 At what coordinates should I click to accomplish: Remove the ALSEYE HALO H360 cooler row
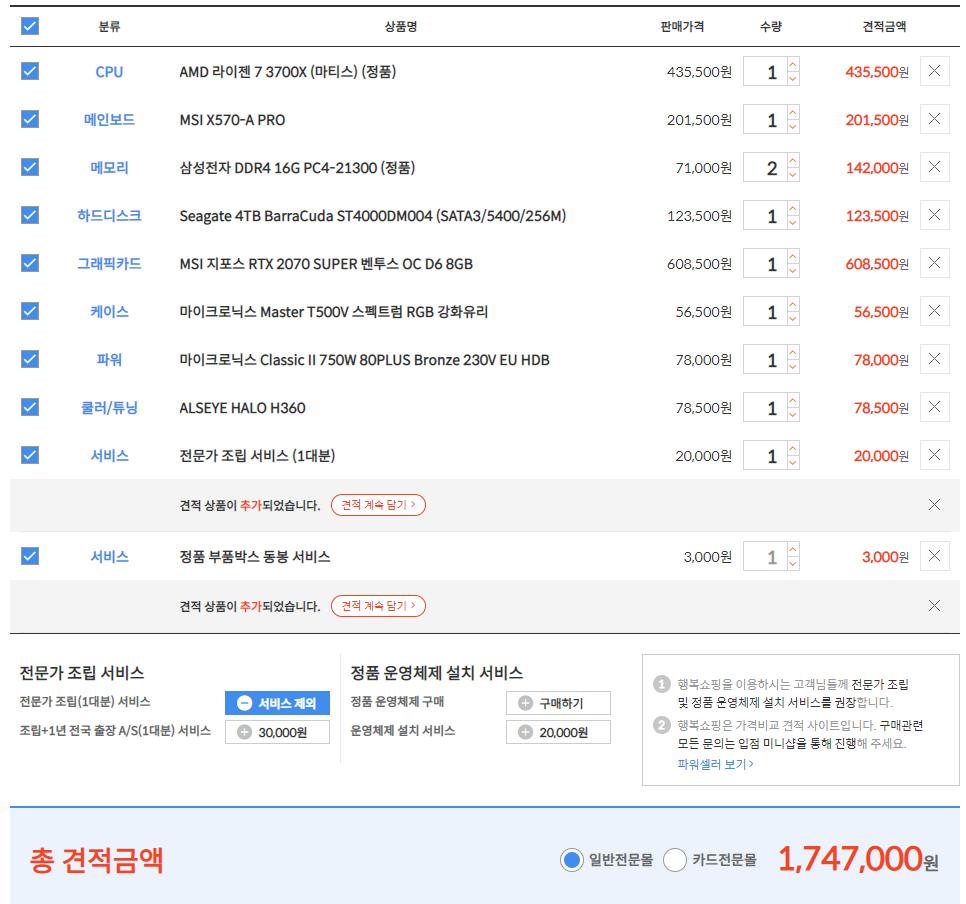pyautogui.click(x=934, y=408)
